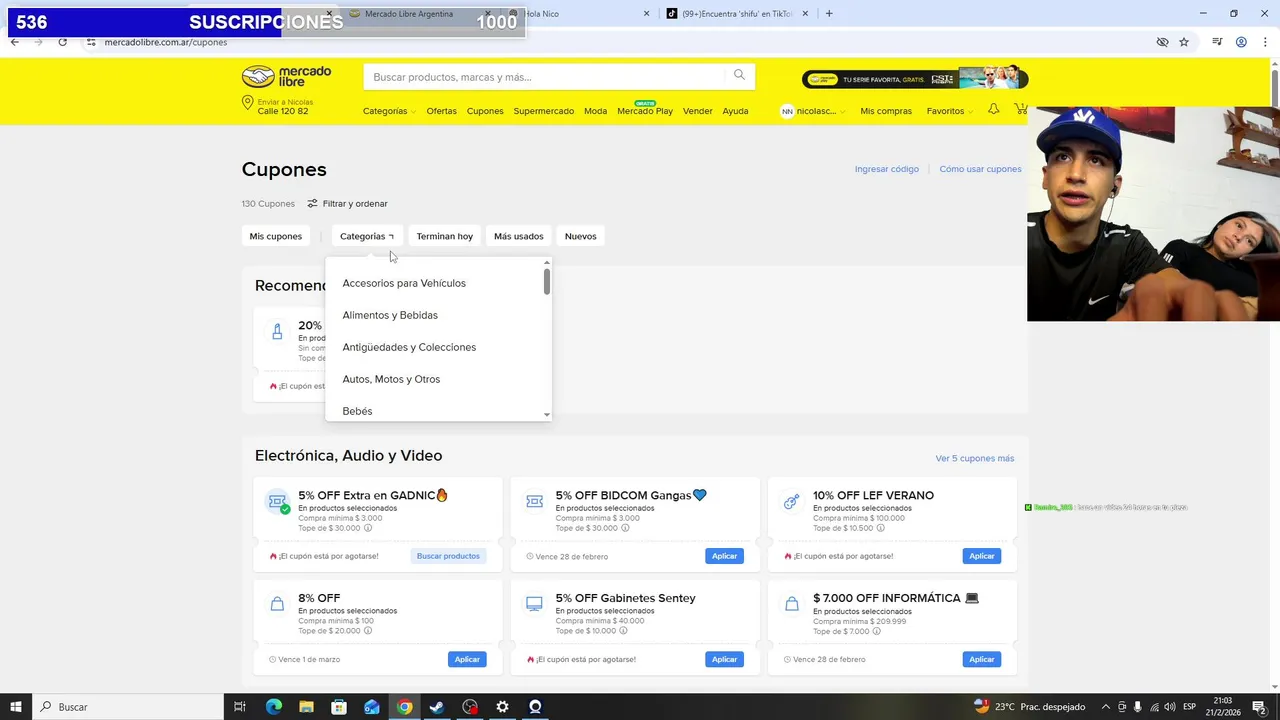This screenshot has height=720, width=1280.
Task: Select Bebés category
Action: [x=357, y=410]
